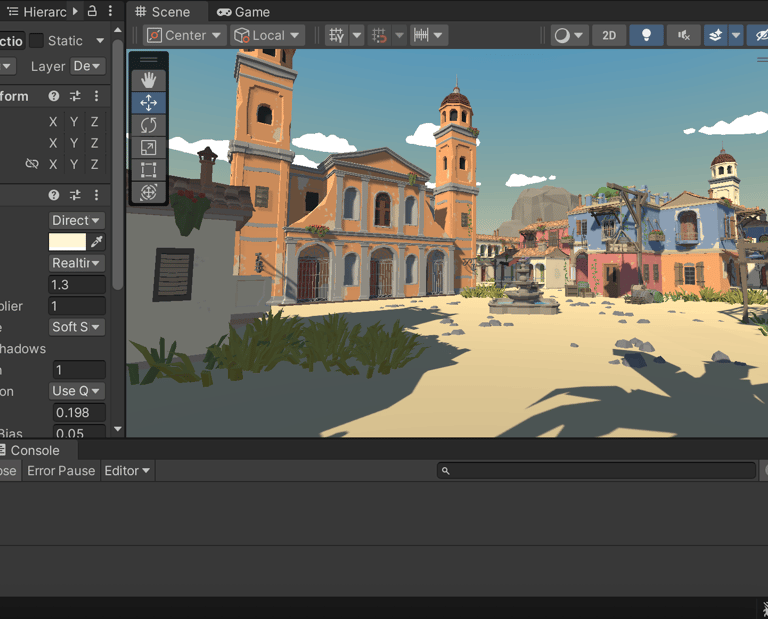Open the light color swatch picker
The height and width of the screenshot is (619, 768).
(67, 242)
